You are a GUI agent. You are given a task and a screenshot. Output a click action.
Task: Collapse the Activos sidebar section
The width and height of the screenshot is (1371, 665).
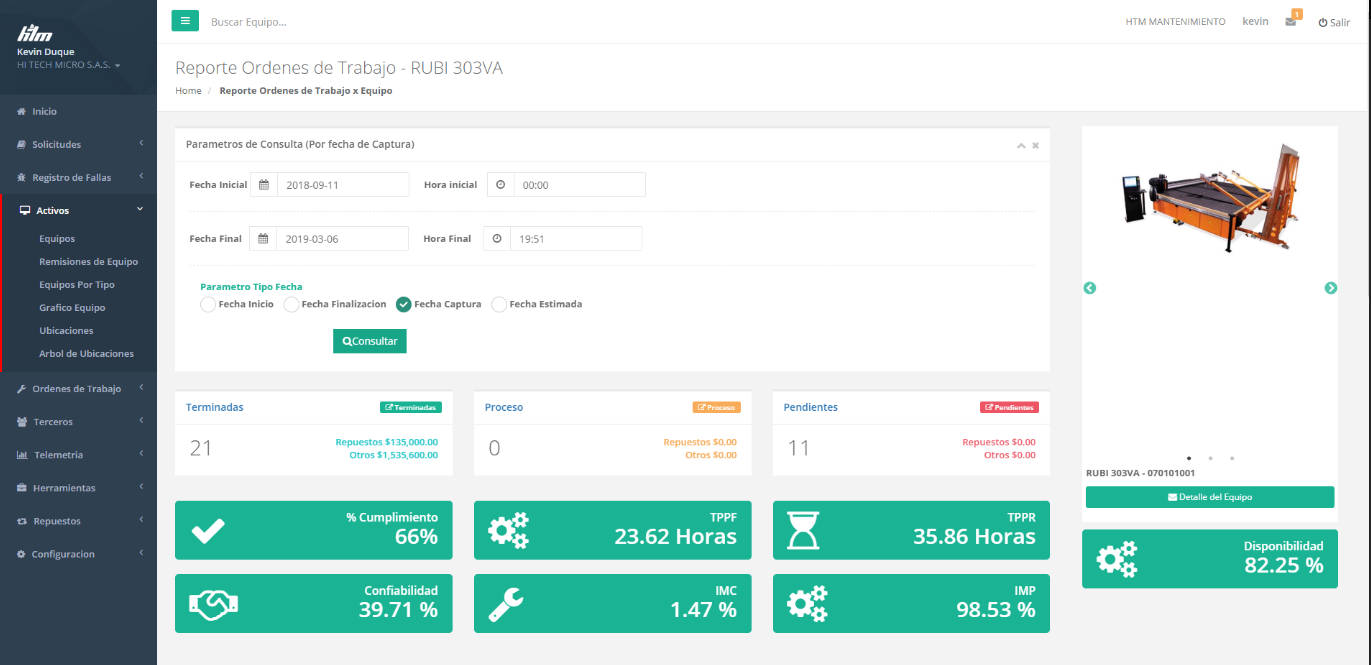point(78,210)
